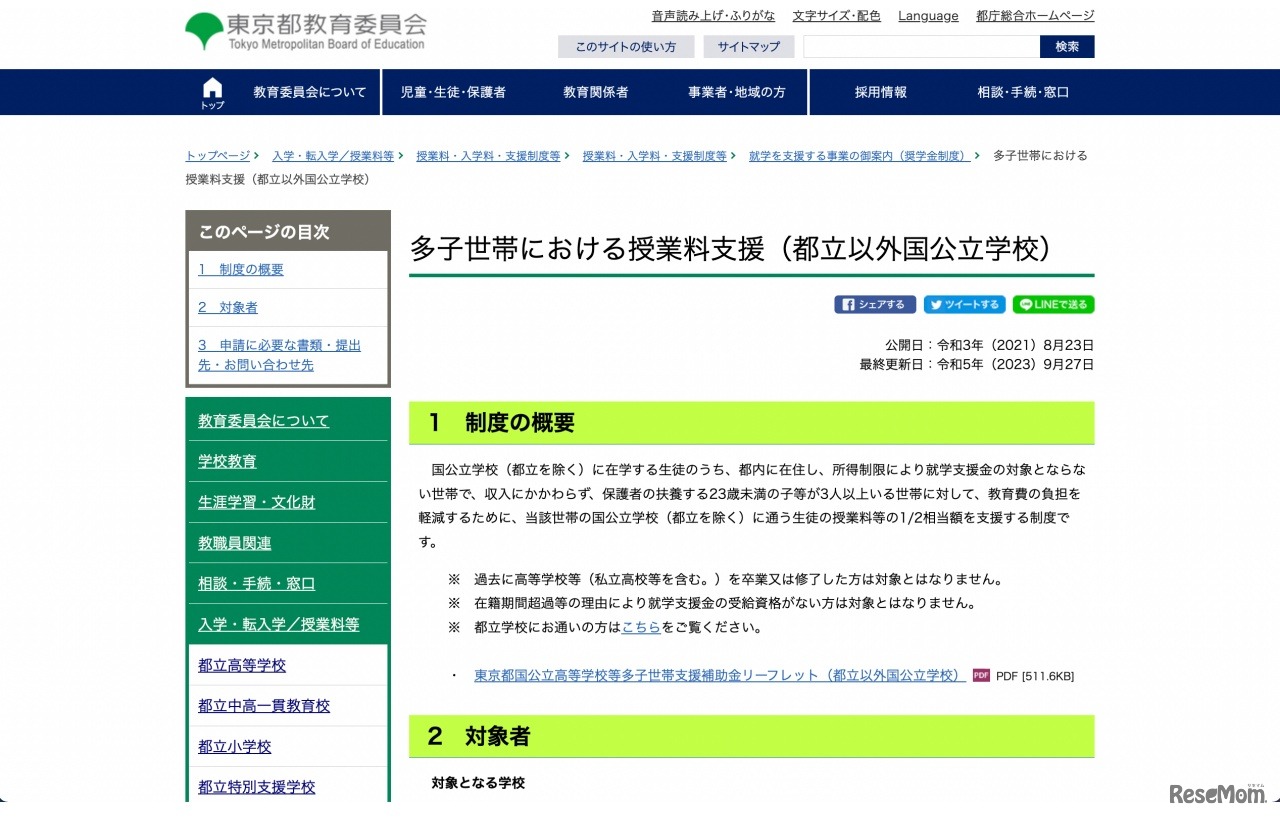Open the 教育関係者 navigation menu
Image resolution: width=1280 pixels, height=817 pixels.
[x=594, y=91]
